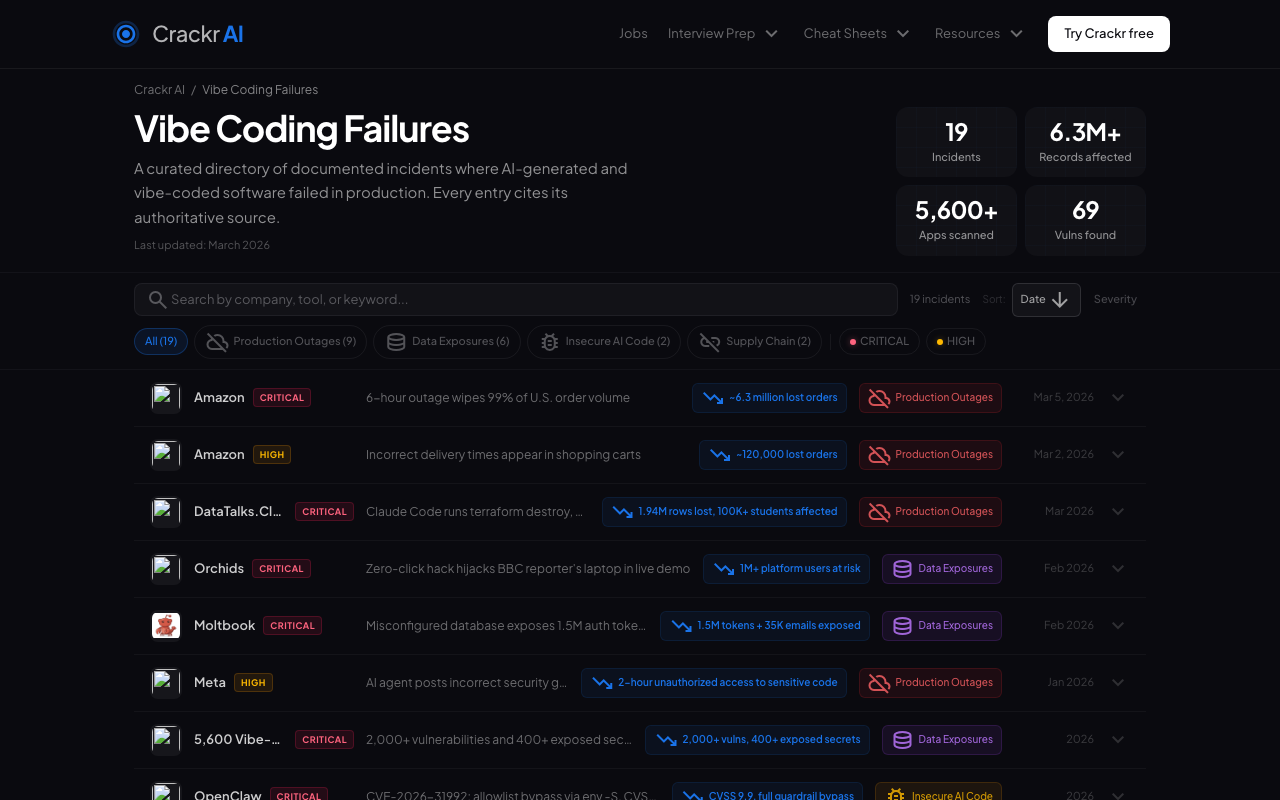Select the bug icon on Insecure AI Code filter
The height and width of the screenshot is (800, 1280).
pos(549,341)
